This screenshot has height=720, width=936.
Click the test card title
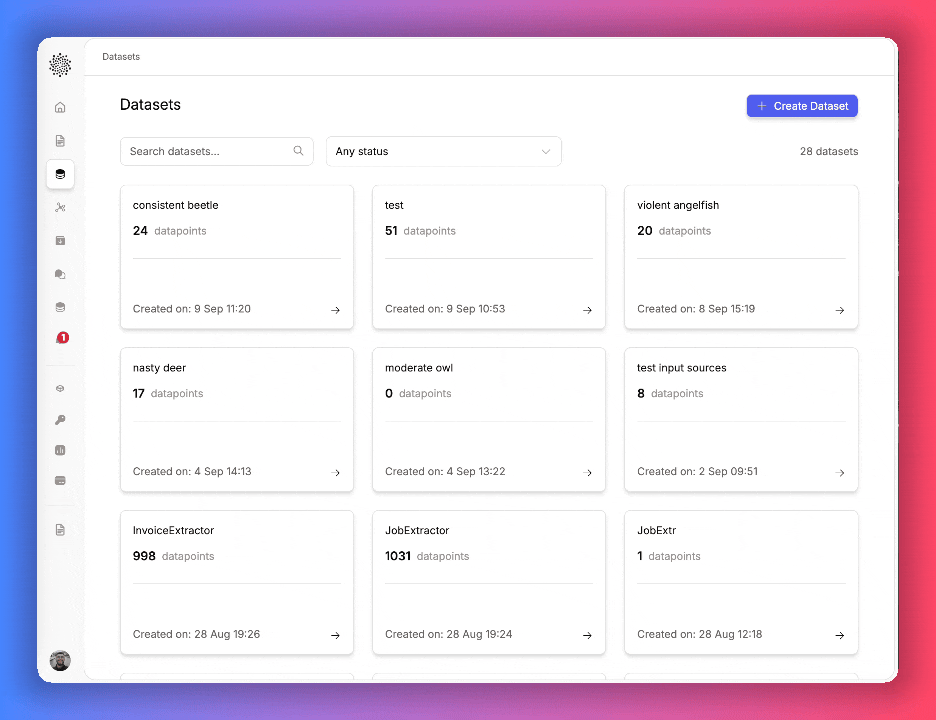click(x=394, y=205)
